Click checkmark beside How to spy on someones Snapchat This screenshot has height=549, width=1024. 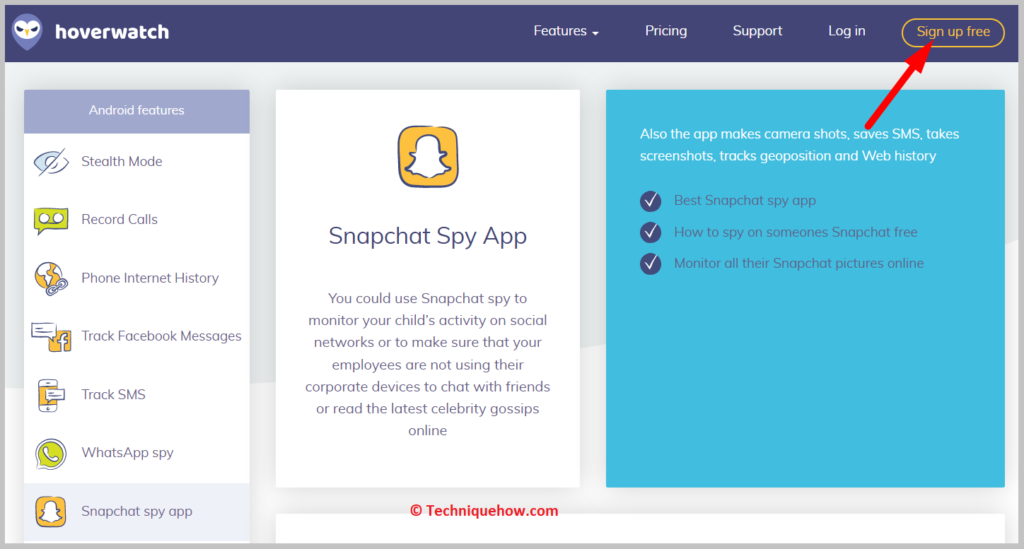tap(650, 232)
